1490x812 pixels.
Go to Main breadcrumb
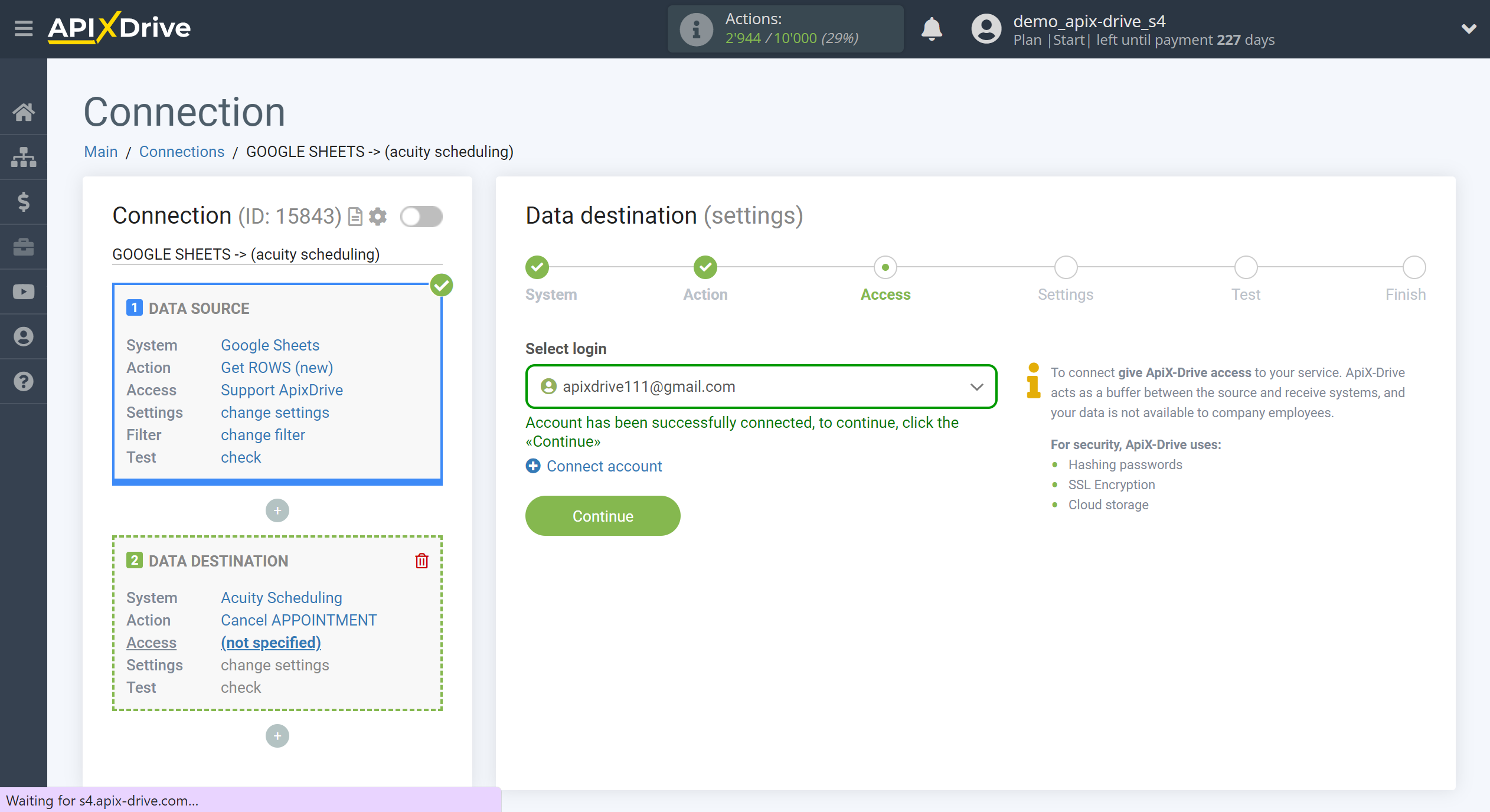101,152
